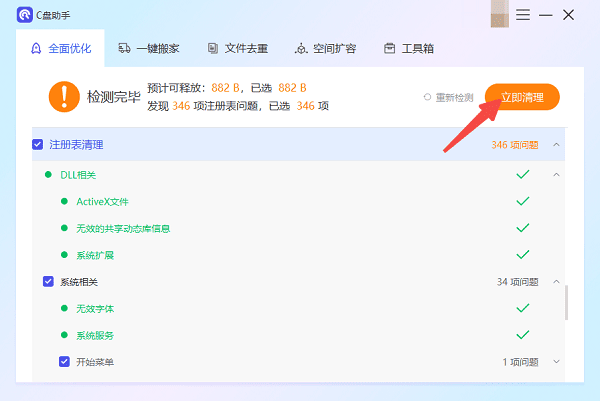Screen dimensions: 600x401
Task: Click 重新检测 to rescan
Action: (x=449, y=98)
